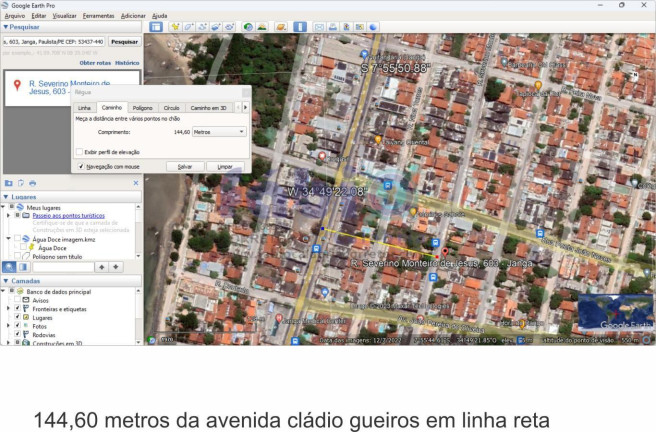The image size is (656, 432).
Task: Move item up with the up arrow button
Action: tap(102, 267)
